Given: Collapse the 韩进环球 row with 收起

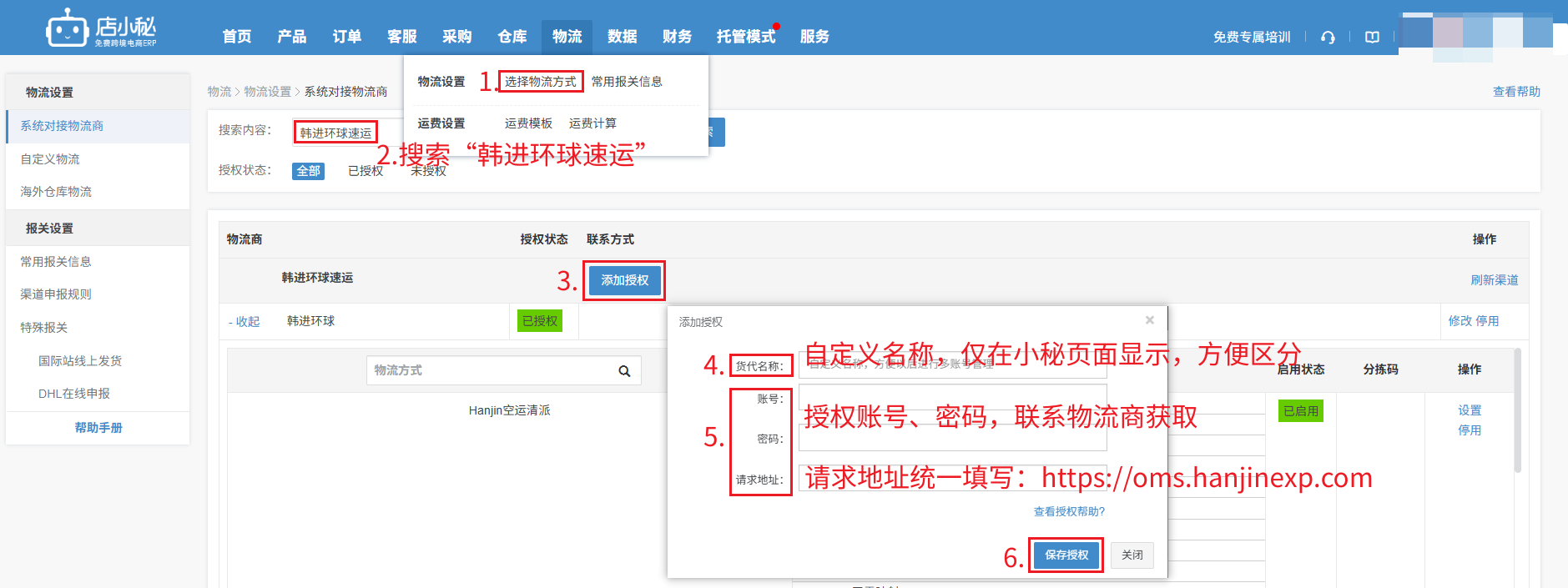Looking at the screenshot, I should click(245, 322).
